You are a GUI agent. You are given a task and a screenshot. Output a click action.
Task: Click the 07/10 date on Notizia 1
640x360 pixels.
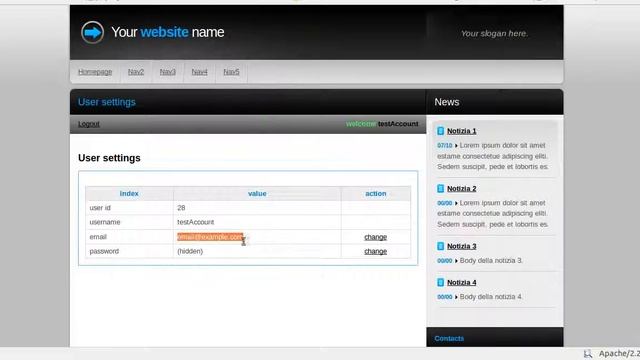pos(444,145)
